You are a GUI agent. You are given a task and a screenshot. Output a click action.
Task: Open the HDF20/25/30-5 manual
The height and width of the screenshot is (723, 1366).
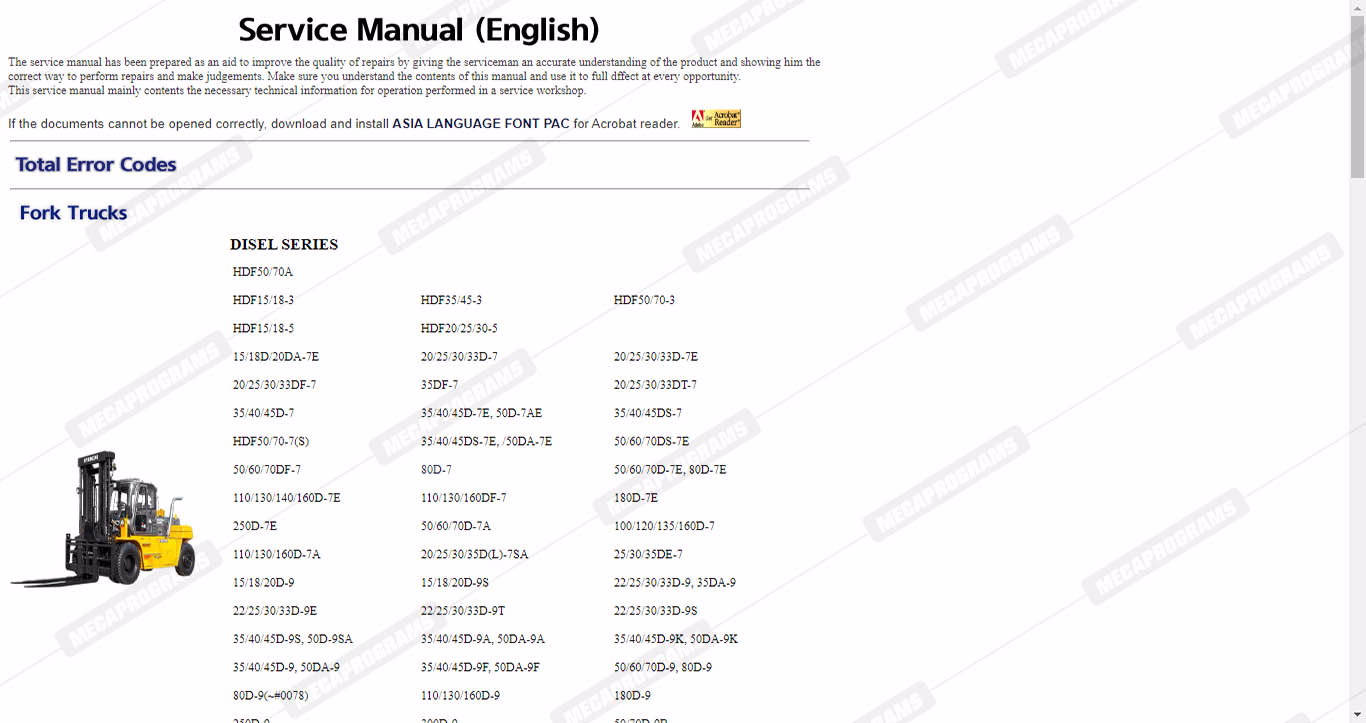coord(459,328)
